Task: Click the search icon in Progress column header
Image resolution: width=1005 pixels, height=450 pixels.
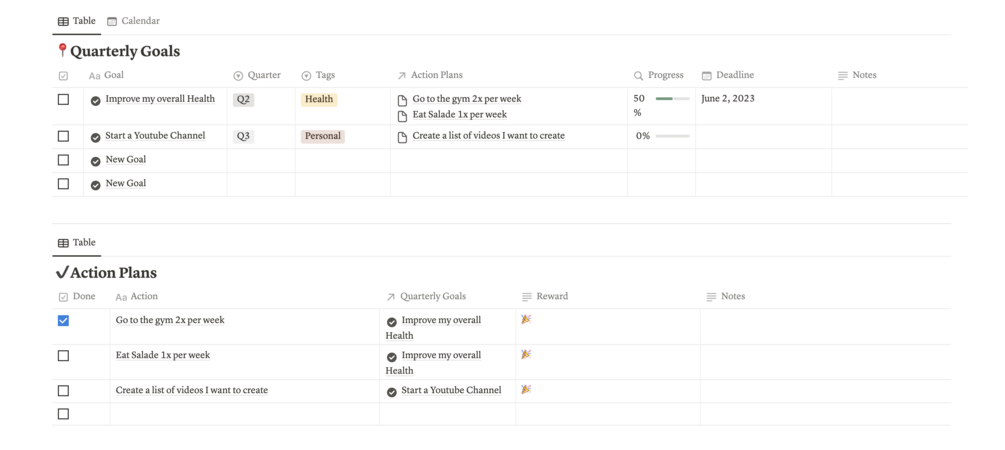Action: click(638, 76)
